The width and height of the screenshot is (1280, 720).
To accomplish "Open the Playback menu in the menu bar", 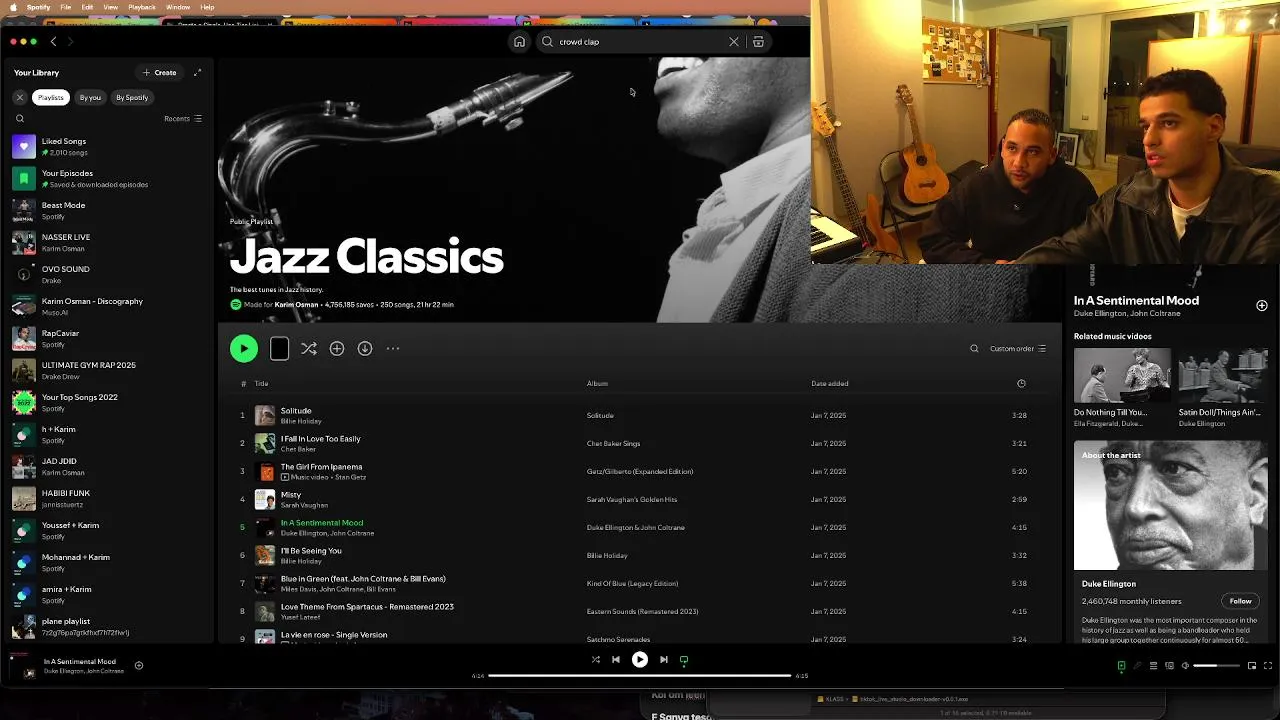I will pos(142,7).
